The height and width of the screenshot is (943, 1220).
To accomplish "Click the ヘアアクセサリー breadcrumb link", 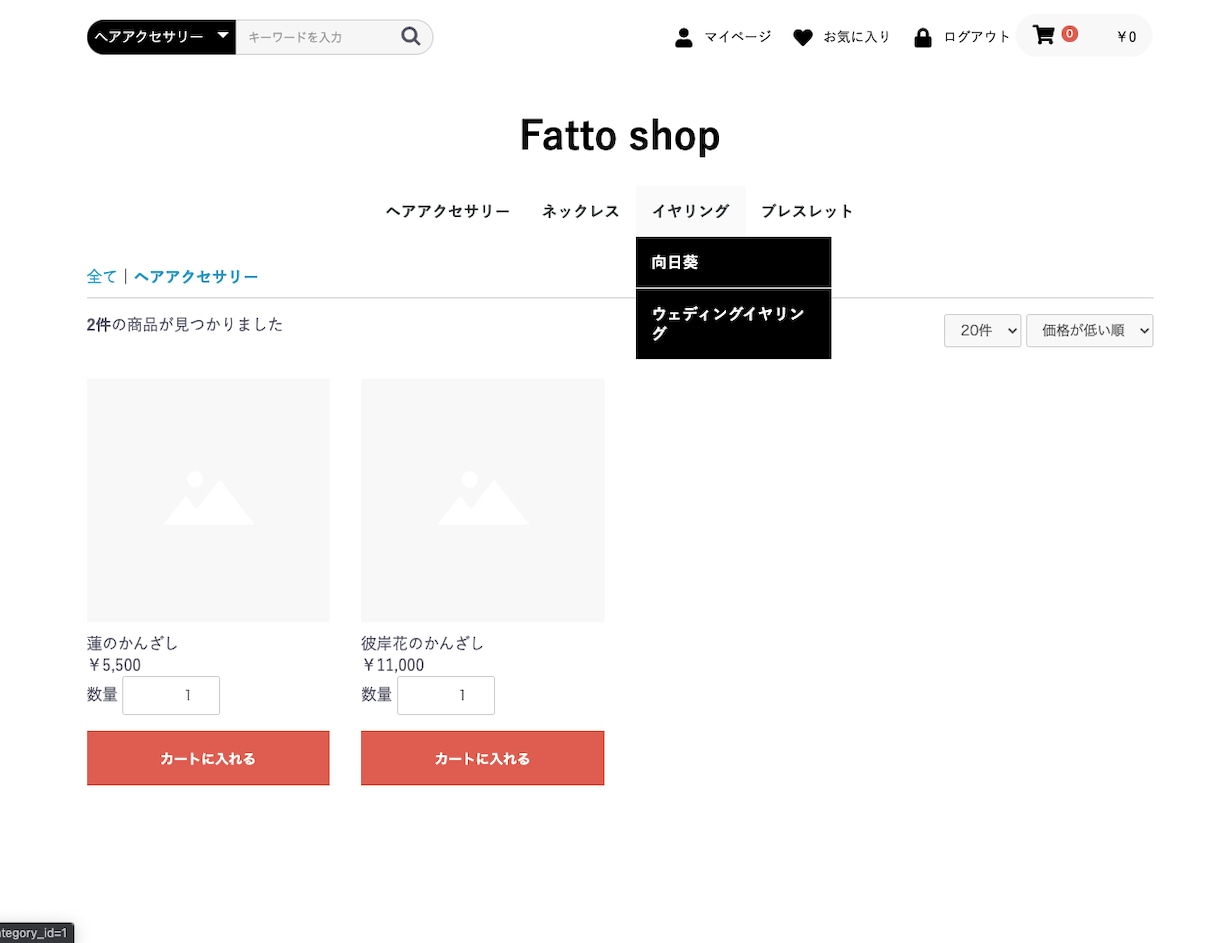I will tap(196, 276).
